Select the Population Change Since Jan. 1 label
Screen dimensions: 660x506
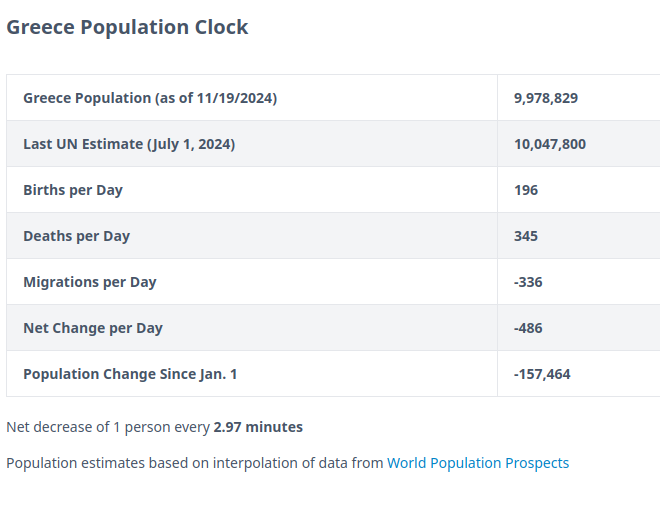(130, 374)
